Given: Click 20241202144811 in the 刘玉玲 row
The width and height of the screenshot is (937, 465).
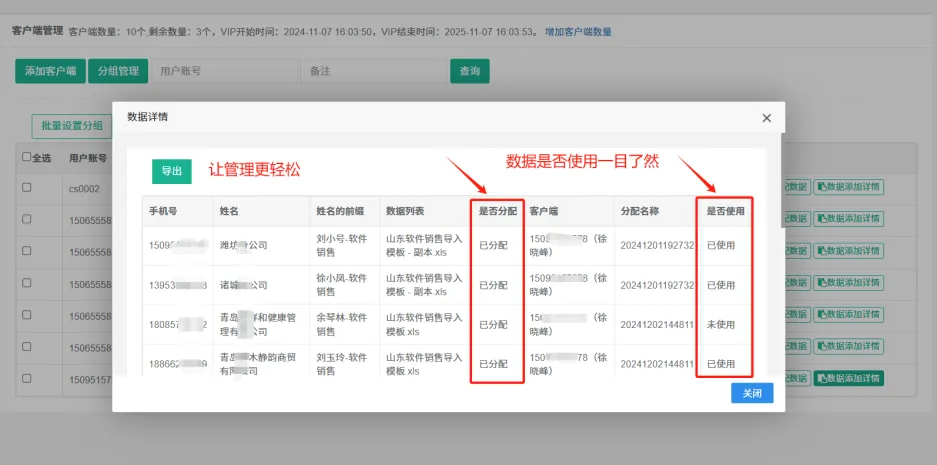Looking at the screenshot, I should [657, 364].
